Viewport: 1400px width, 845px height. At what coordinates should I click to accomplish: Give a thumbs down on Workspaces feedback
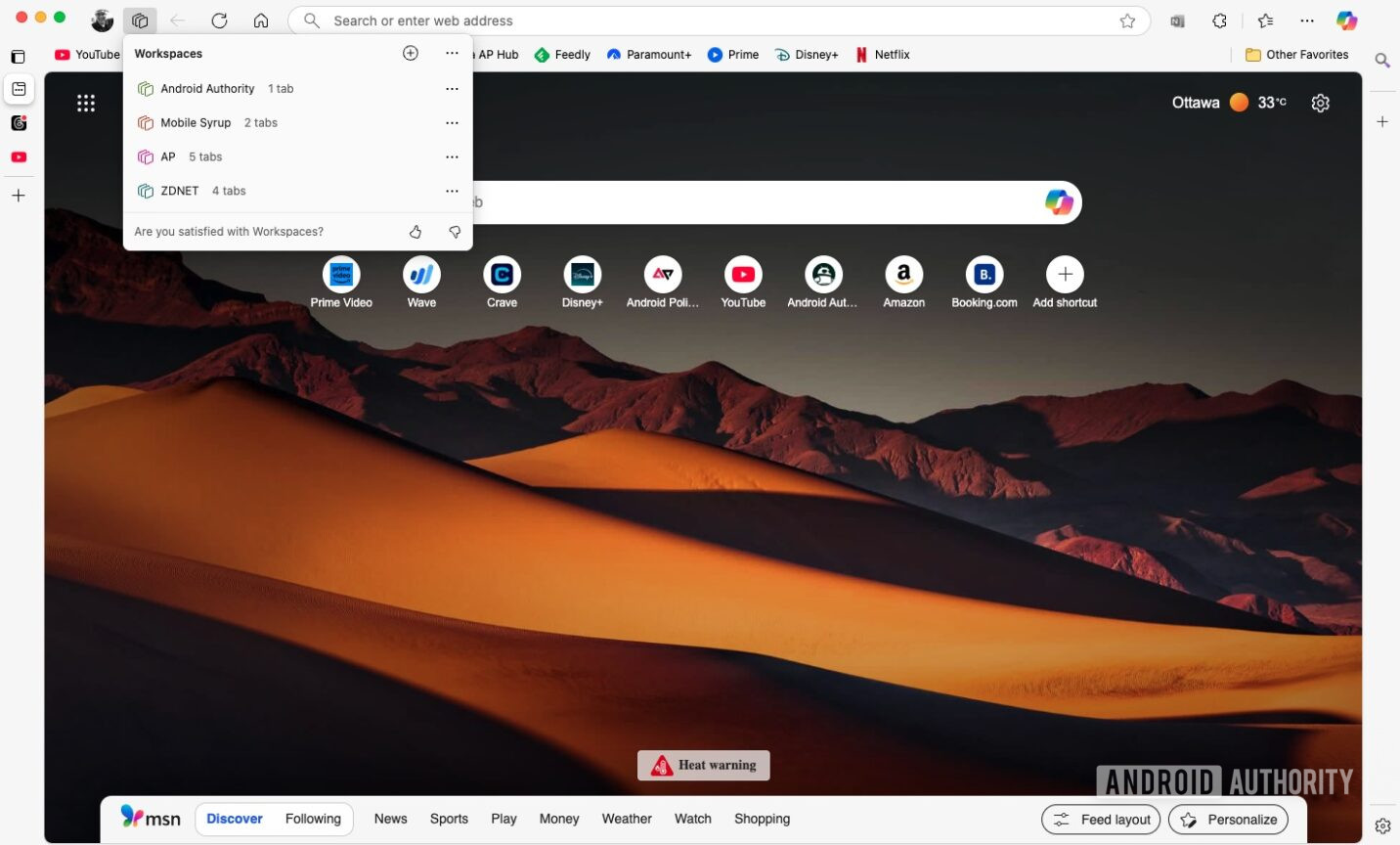(455, 232)
